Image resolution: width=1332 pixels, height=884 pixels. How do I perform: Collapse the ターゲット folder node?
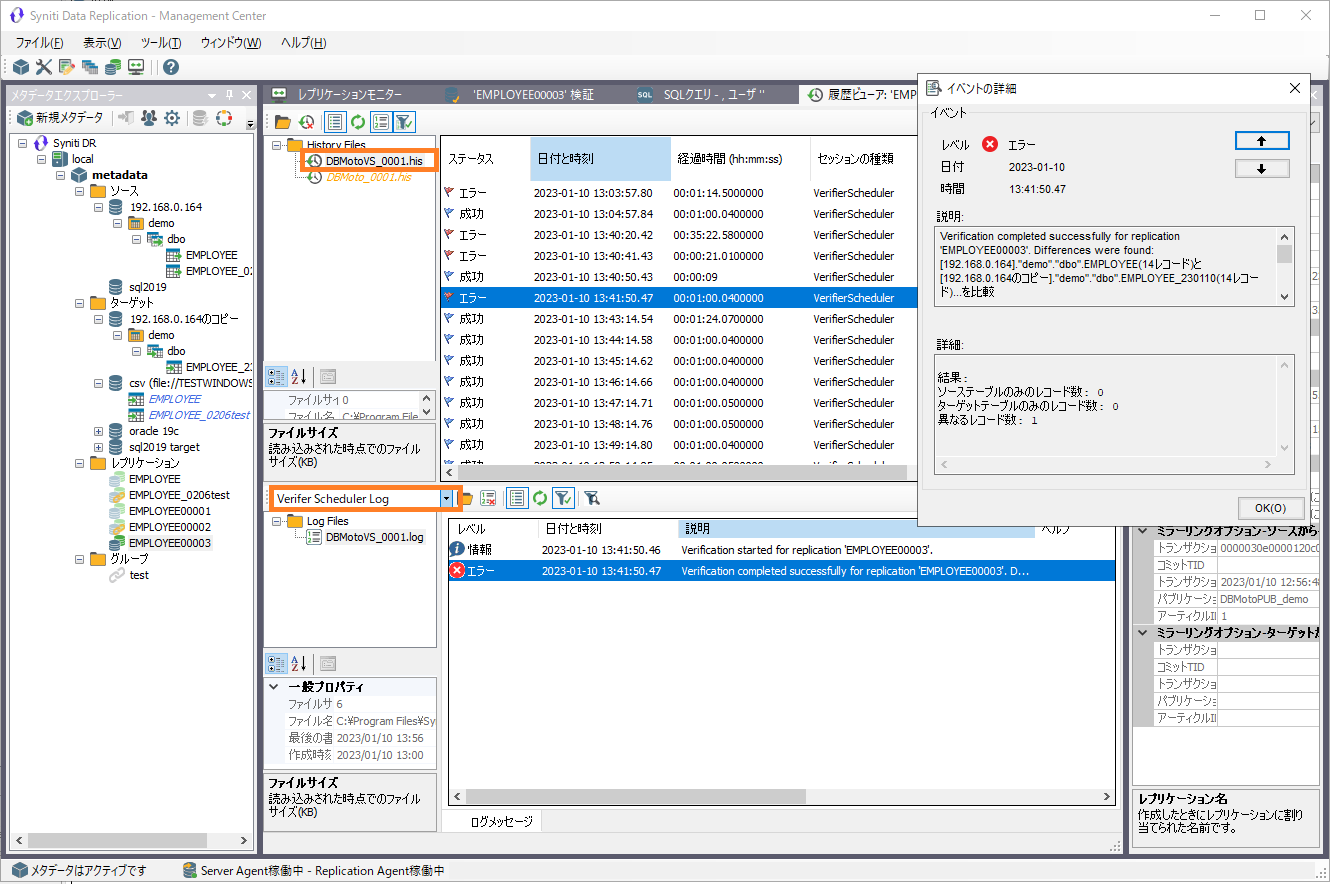click(x=80, y=303)
